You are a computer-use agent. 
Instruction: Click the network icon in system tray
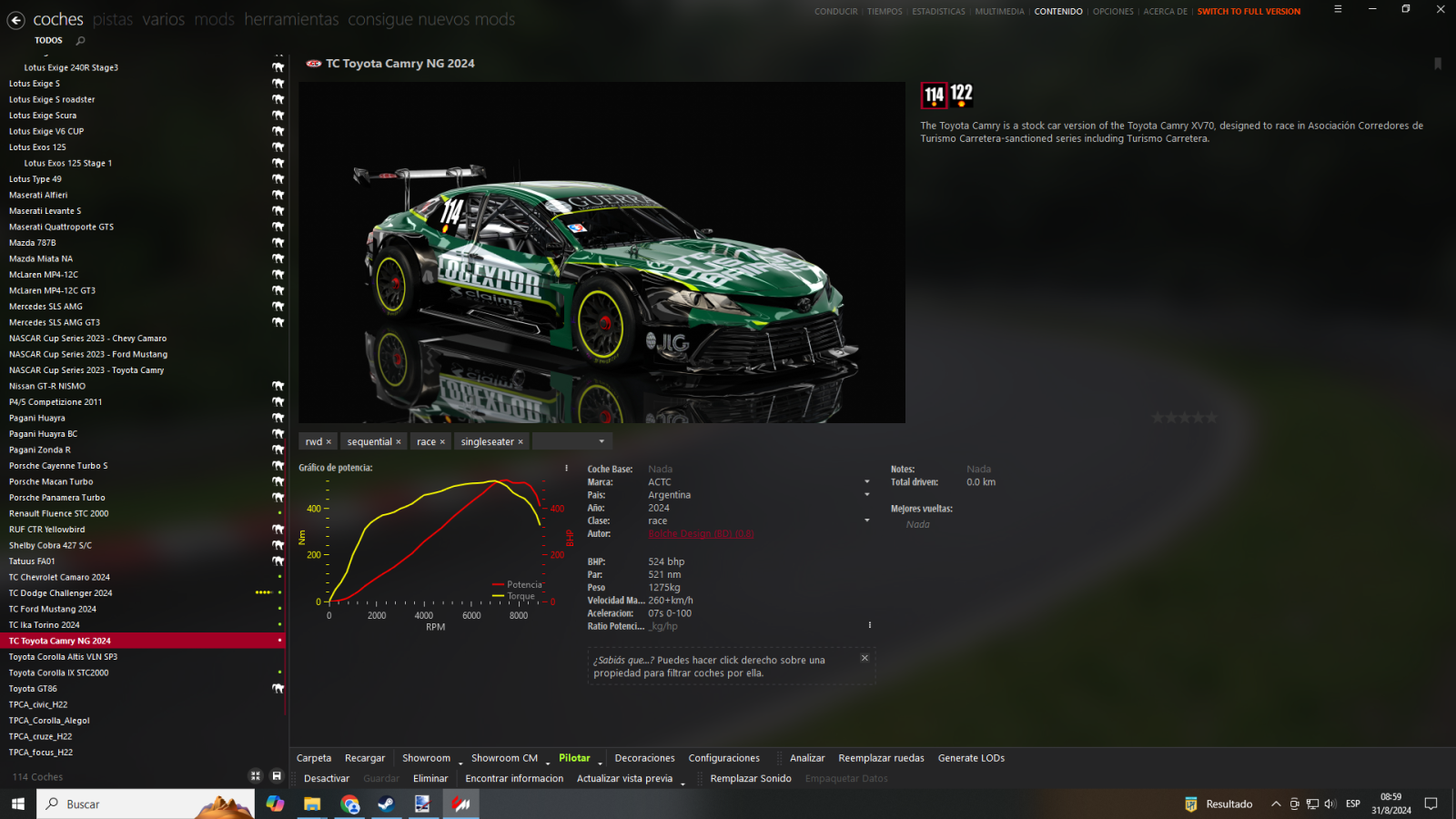point(1312,804)
